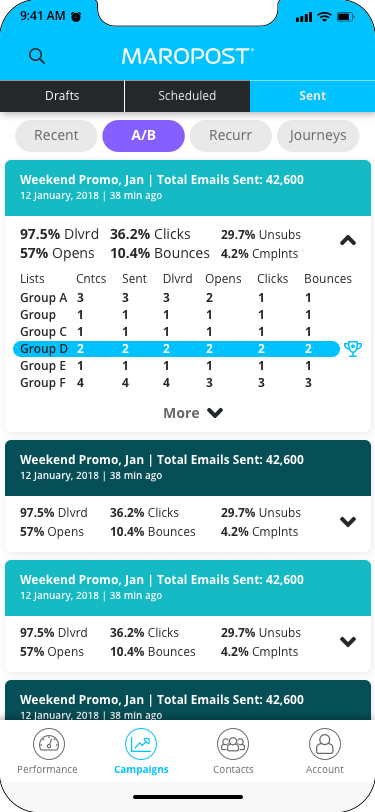Open the Account profile icon
Viewport: 375px width, 812px height.
pos(325,744)
